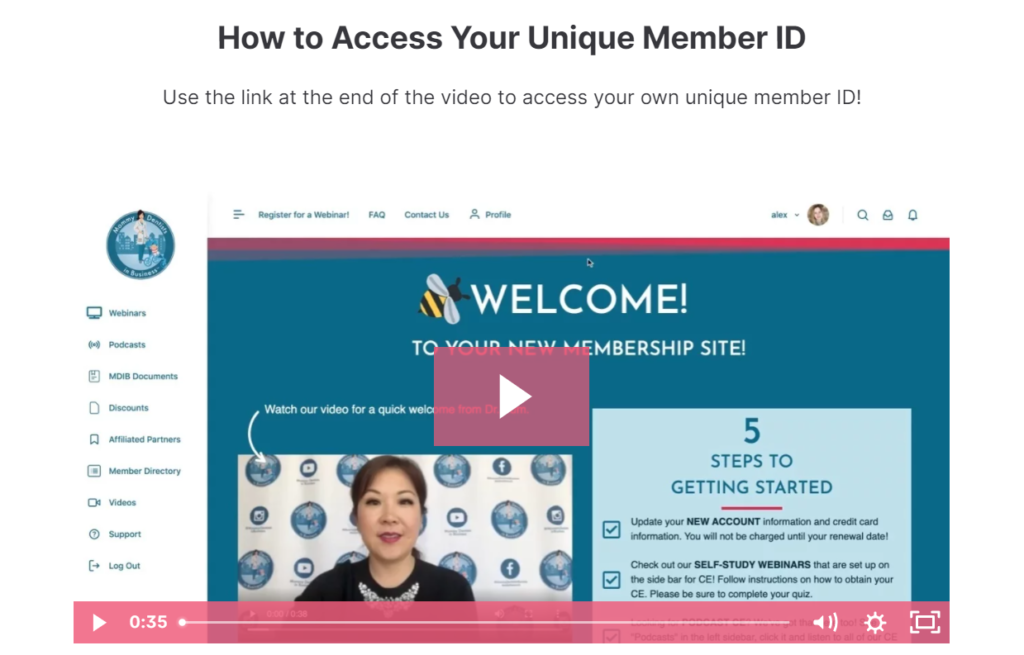The width and height of the screenshot is (1024, 655).
Task: Play the video from the control bar
Action: (99, 622)
